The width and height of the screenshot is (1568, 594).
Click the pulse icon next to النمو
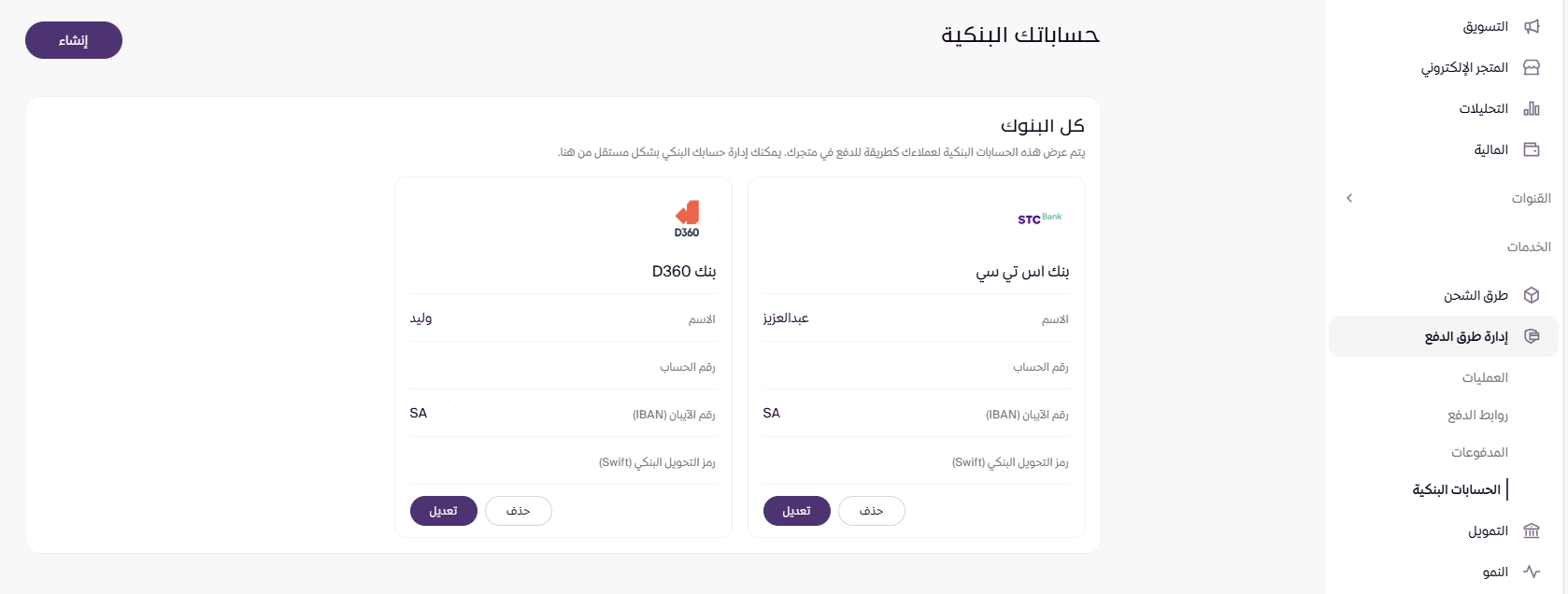[1532, 572]
